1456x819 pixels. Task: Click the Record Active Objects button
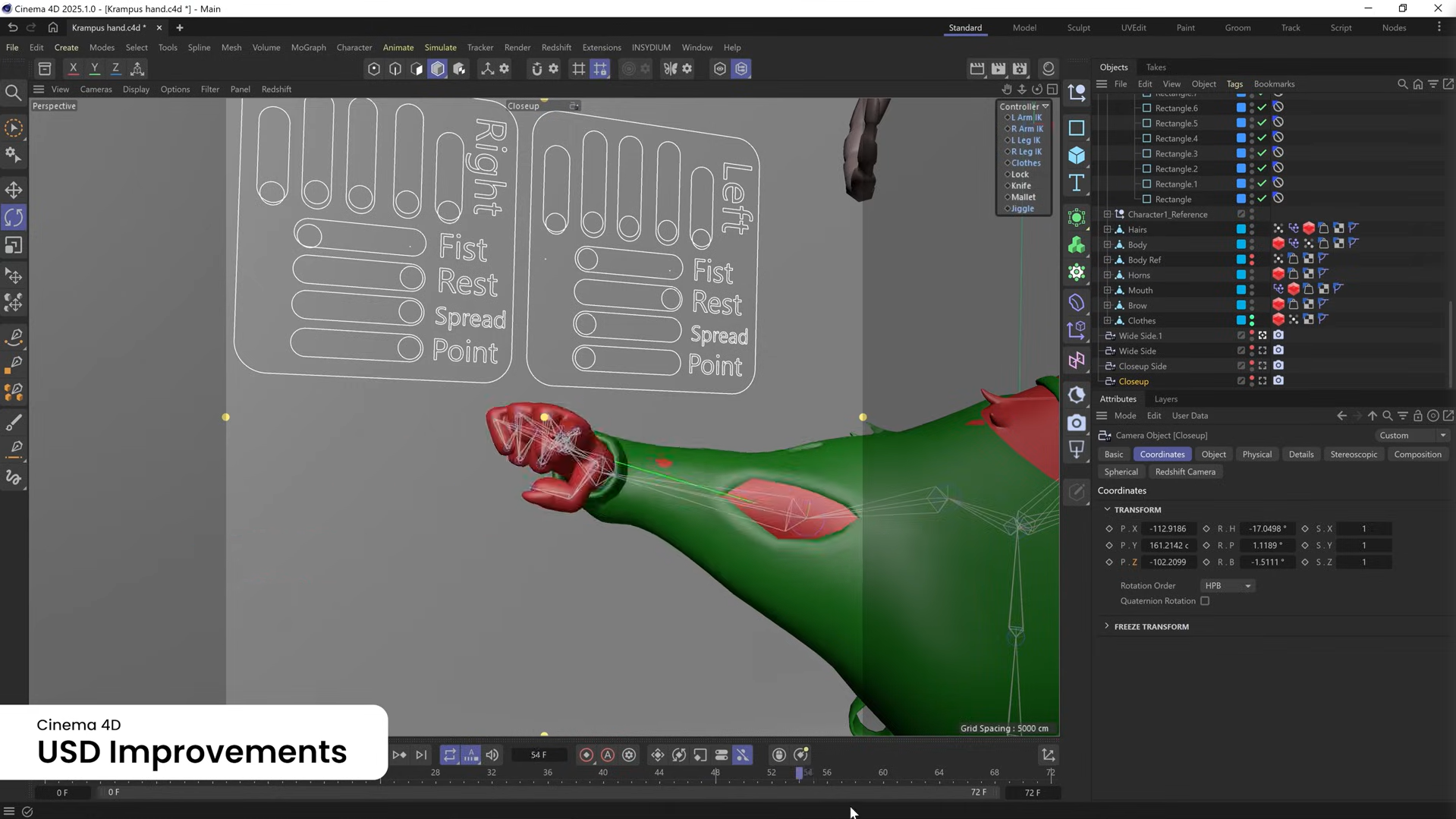click(586, 754)
